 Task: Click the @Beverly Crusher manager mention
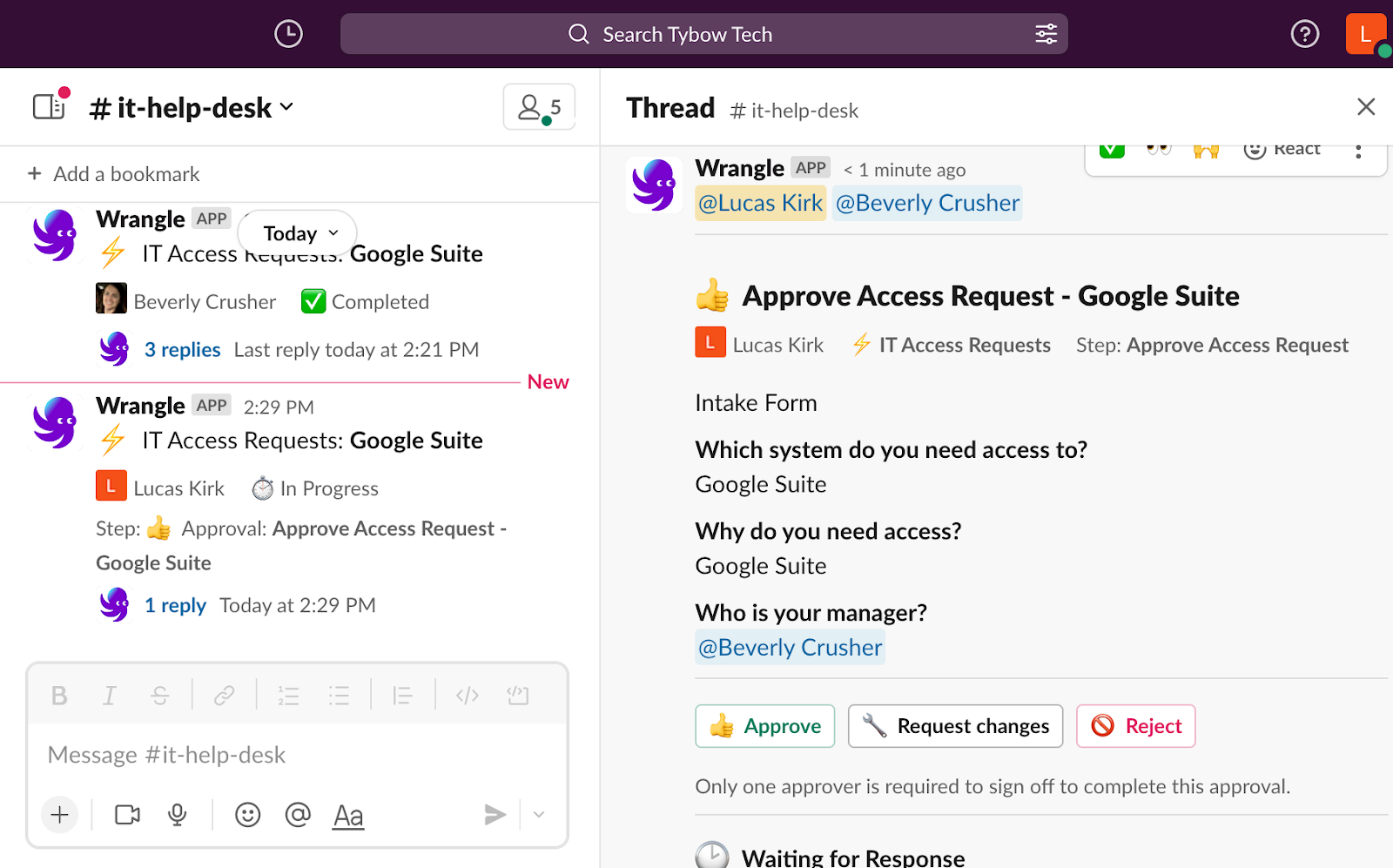click(x=790, y=648)
